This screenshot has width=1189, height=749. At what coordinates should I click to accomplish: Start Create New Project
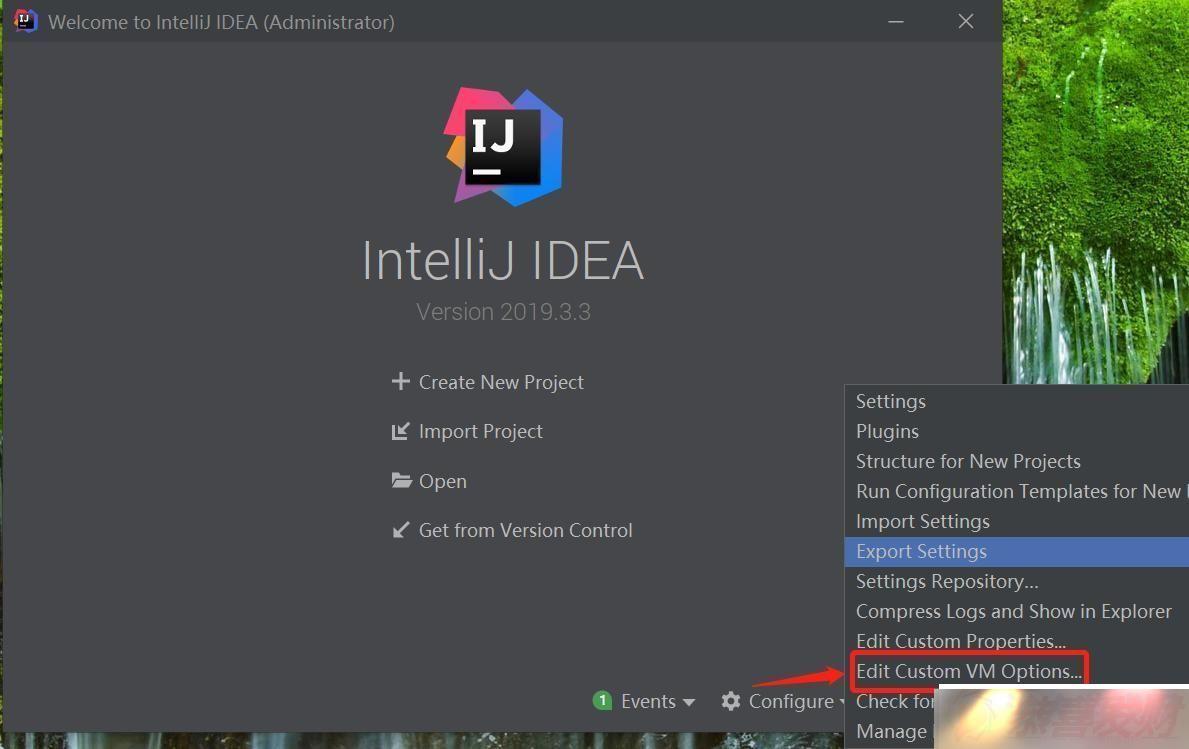point(501,382)
